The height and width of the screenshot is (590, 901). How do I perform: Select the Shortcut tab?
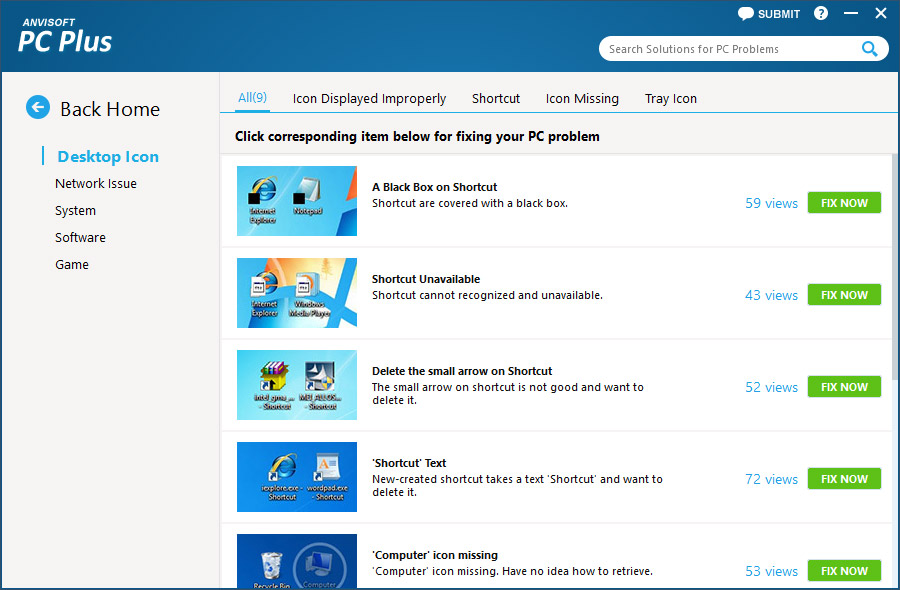tap(496, 99)
